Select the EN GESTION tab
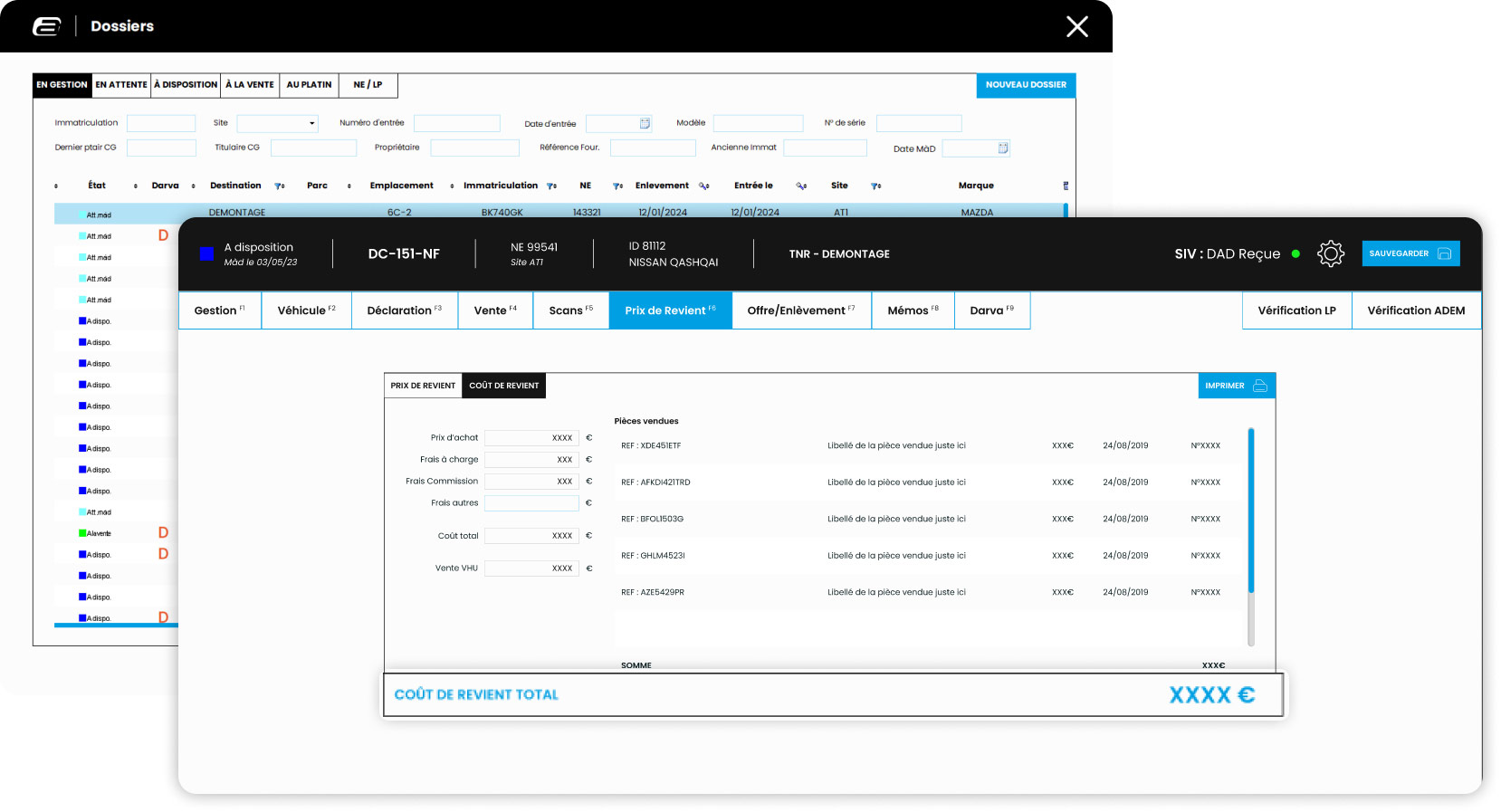 click(x=62, y=85)
